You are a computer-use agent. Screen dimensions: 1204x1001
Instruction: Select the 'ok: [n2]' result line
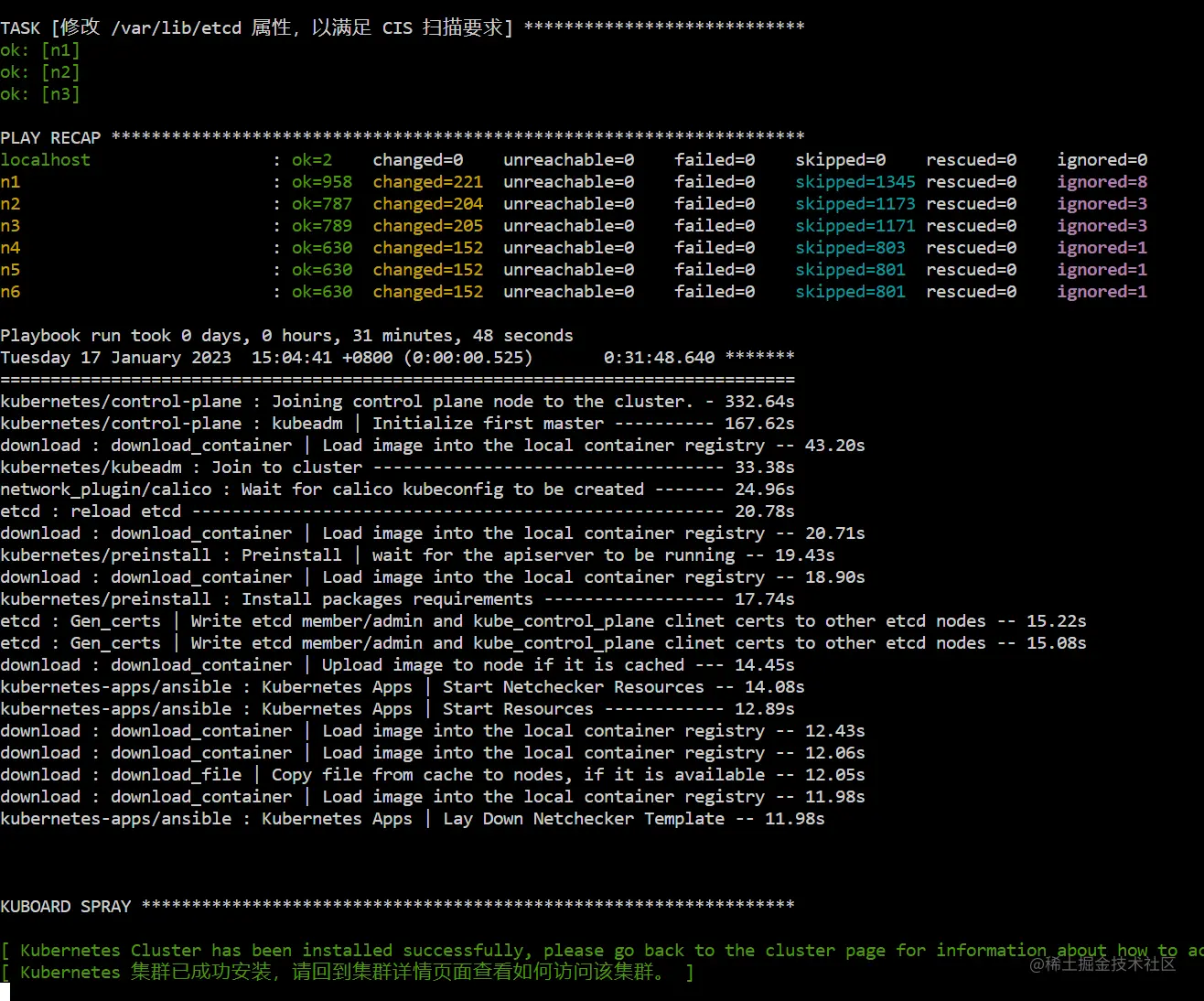[x=40, y=72]
